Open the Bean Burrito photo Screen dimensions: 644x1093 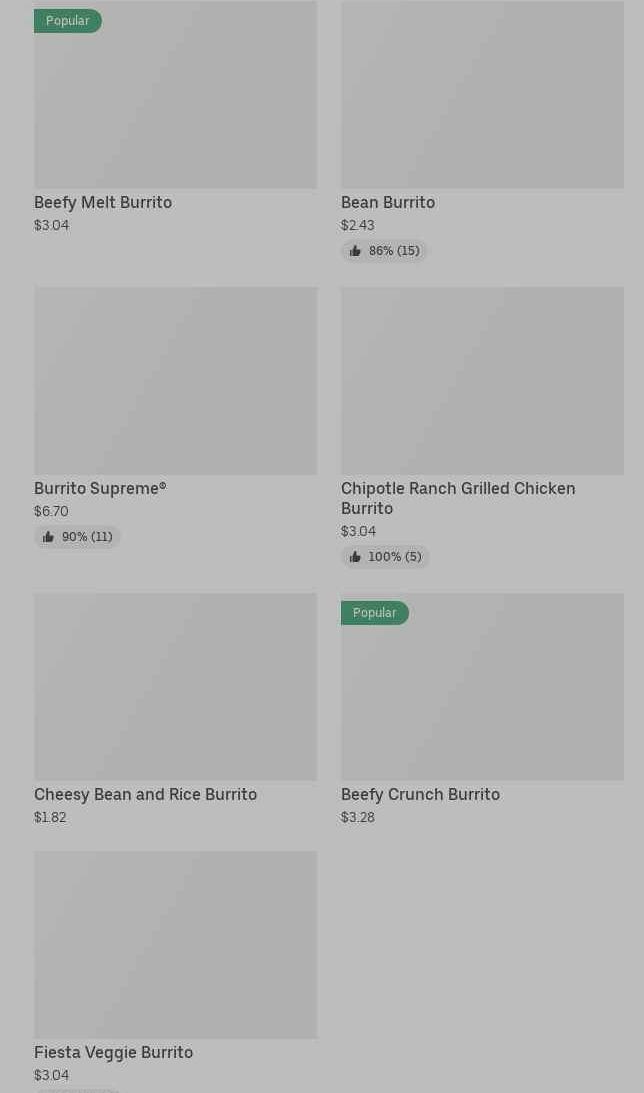click(482, 95)
